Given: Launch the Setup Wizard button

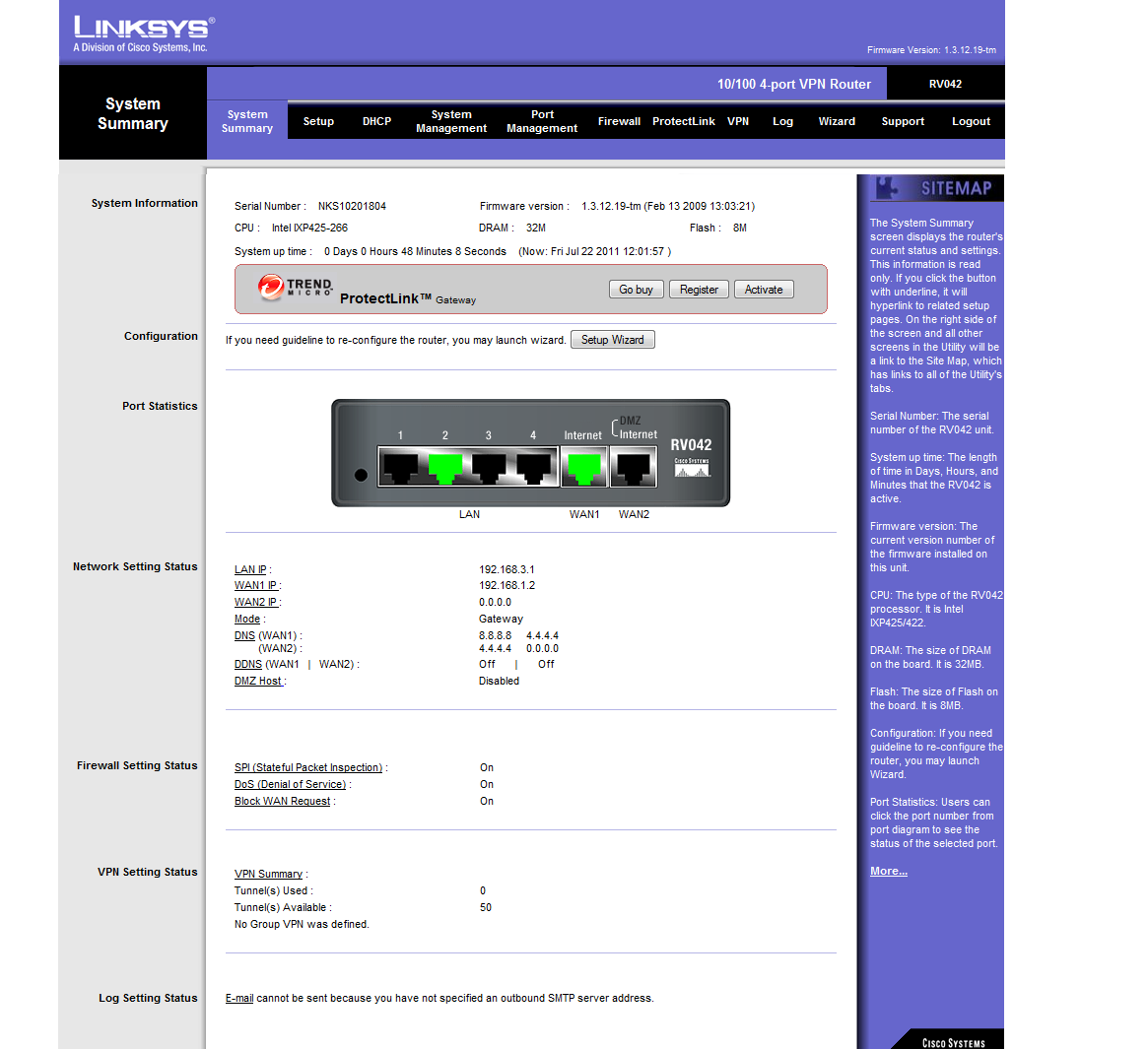Looking at the screenshot, I should [x=613, y=340].
